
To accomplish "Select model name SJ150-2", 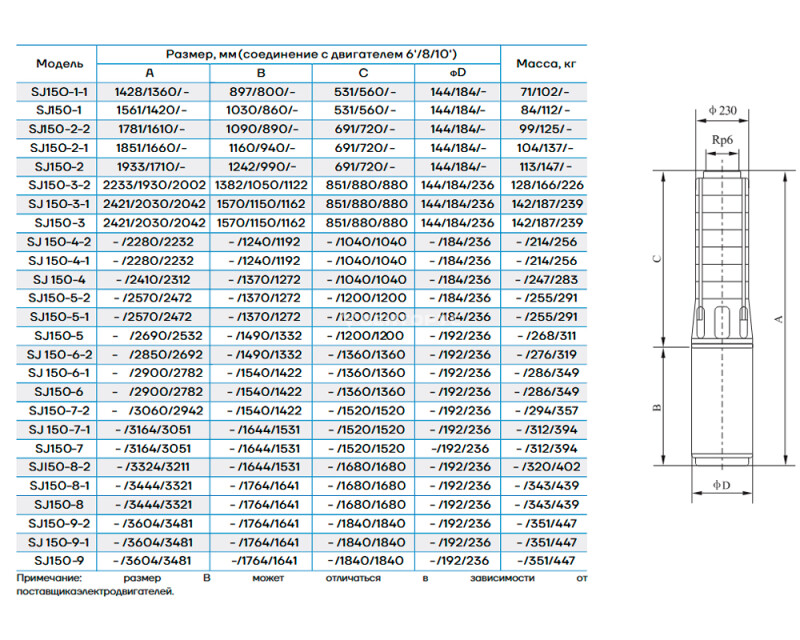I will tap(59, 167).
